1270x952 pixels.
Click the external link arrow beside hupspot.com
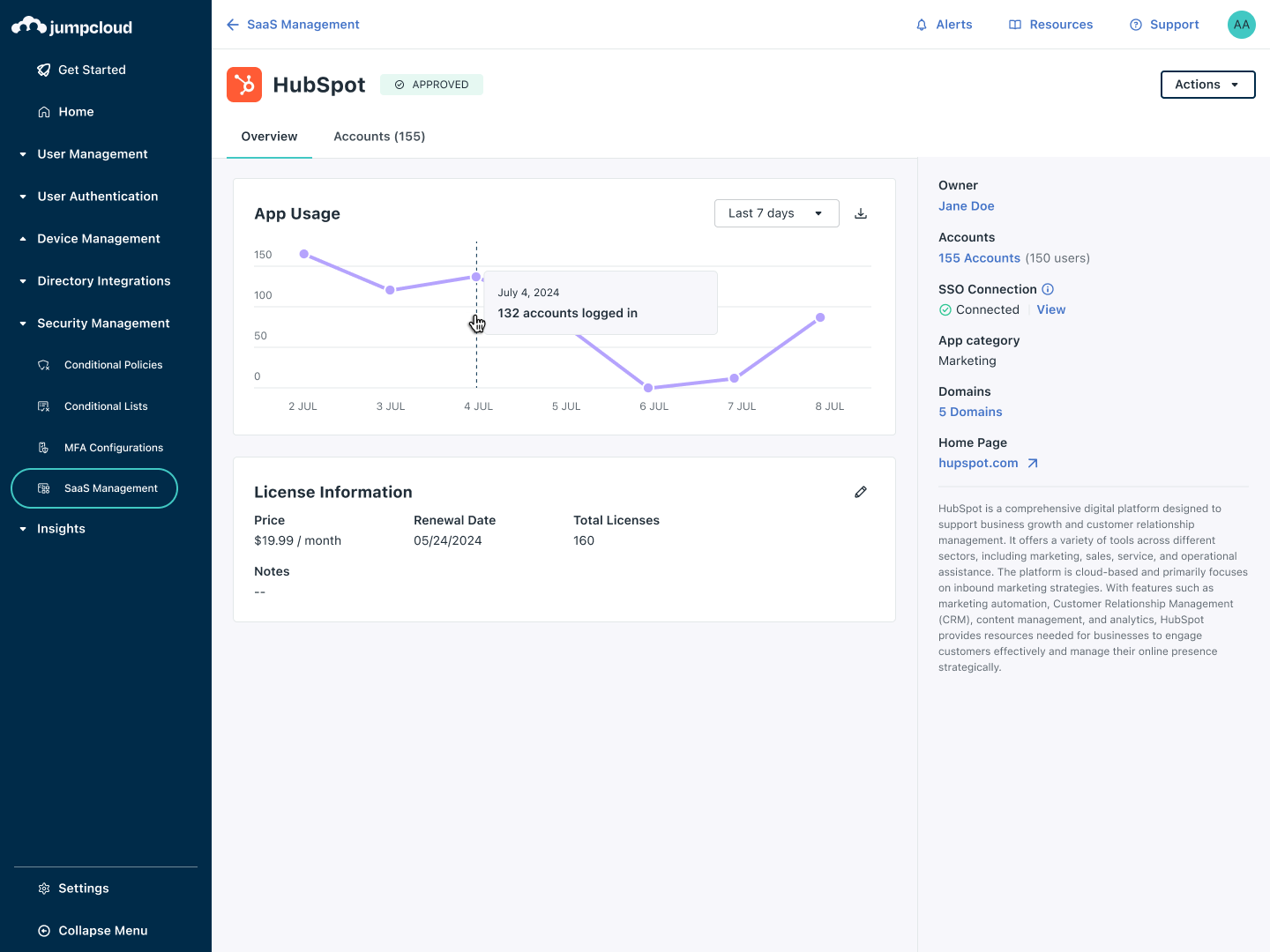[1033, 464]
